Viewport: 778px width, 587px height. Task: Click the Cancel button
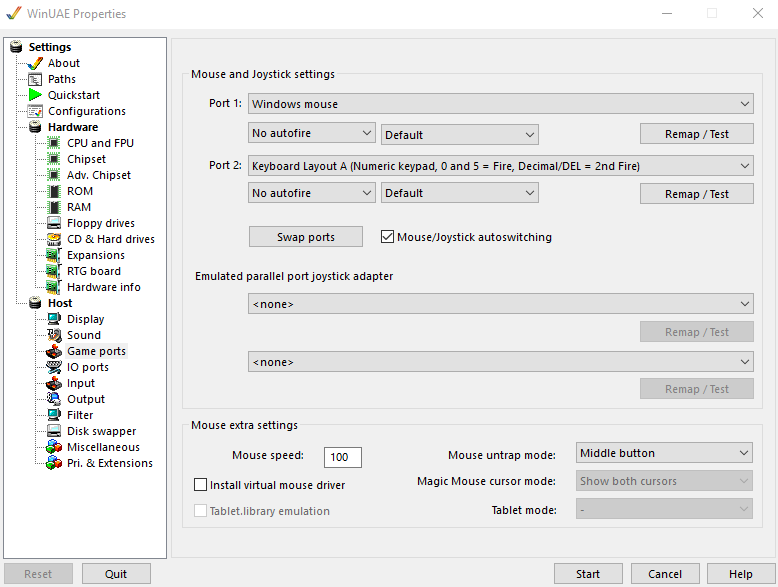pyautogui.click(x=665, y=574)
